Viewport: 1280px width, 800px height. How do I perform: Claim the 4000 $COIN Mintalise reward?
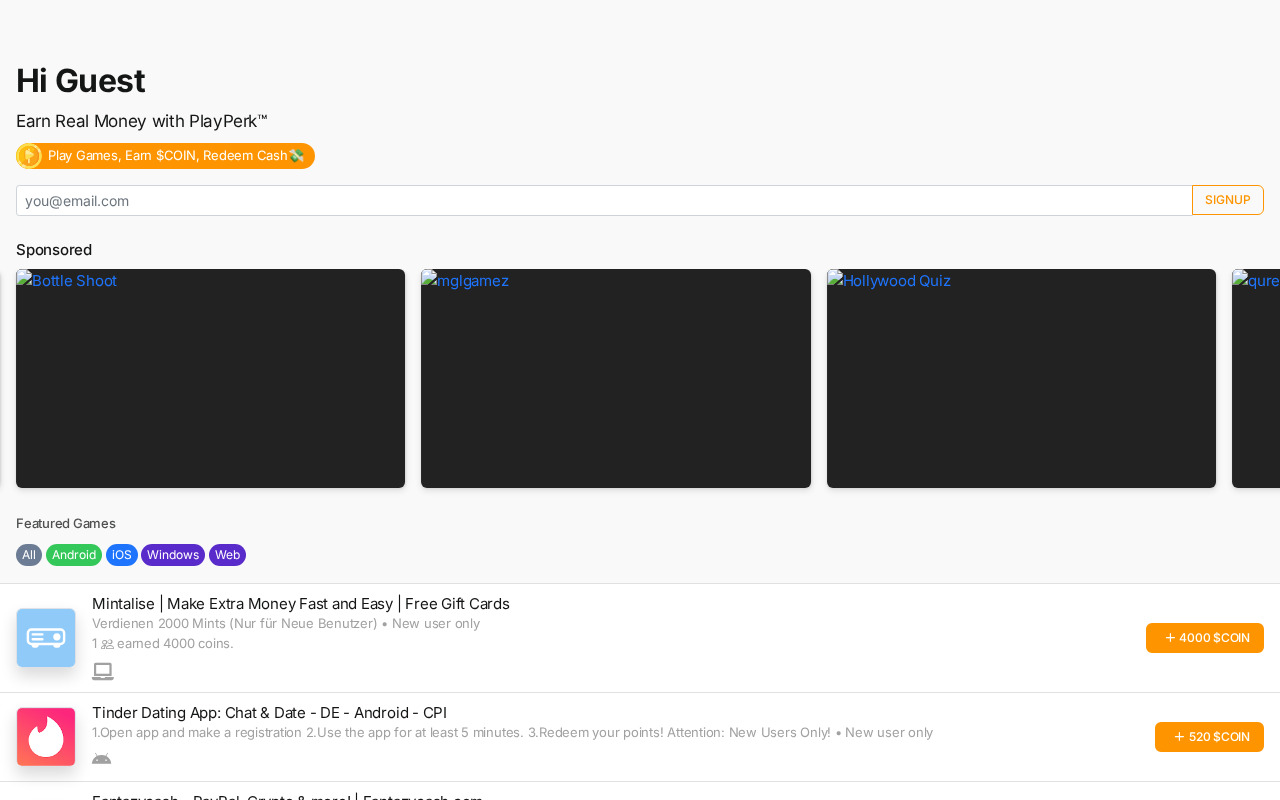click(1205, 638)
